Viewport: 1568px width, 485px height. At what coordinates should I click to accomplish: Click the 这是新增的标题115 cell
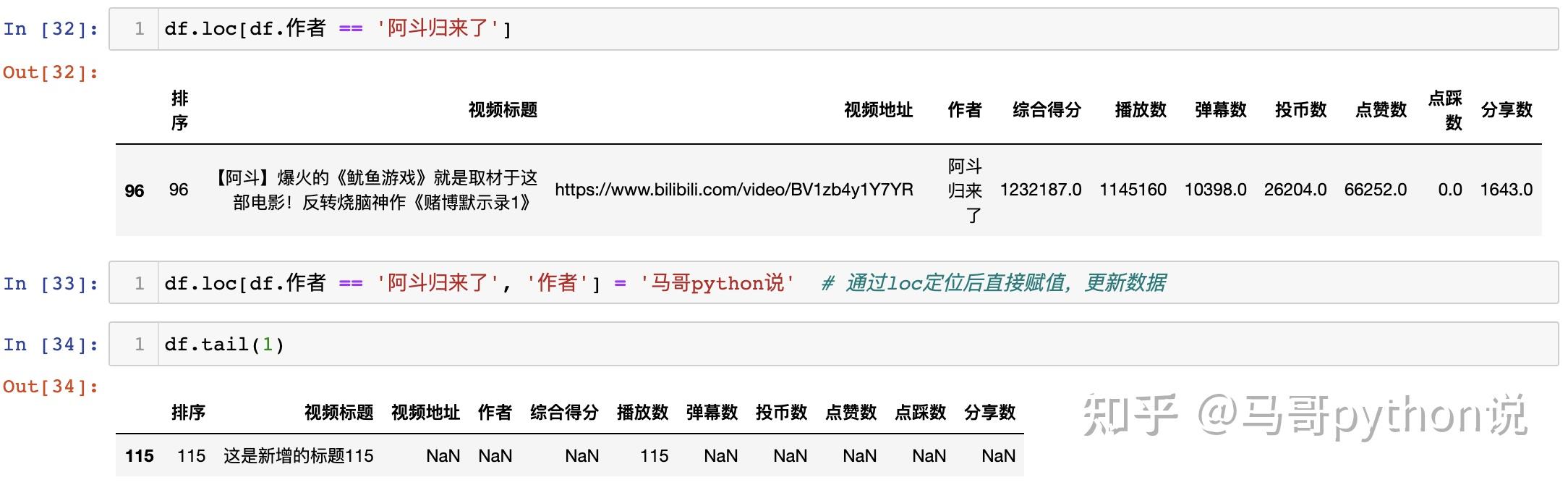(x=298, y=456)
